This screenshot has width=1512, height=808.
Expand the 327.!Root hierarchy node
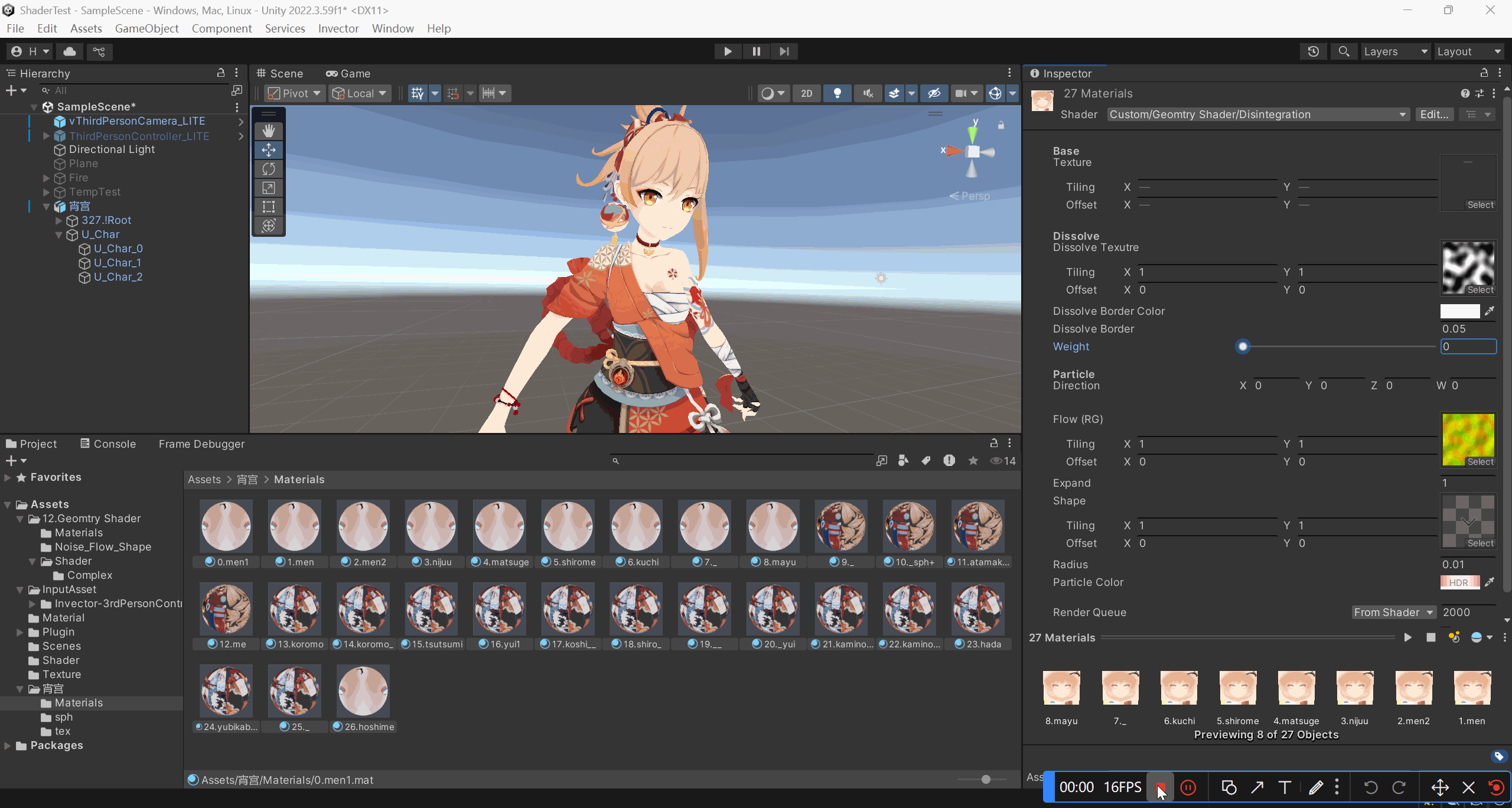58,221
